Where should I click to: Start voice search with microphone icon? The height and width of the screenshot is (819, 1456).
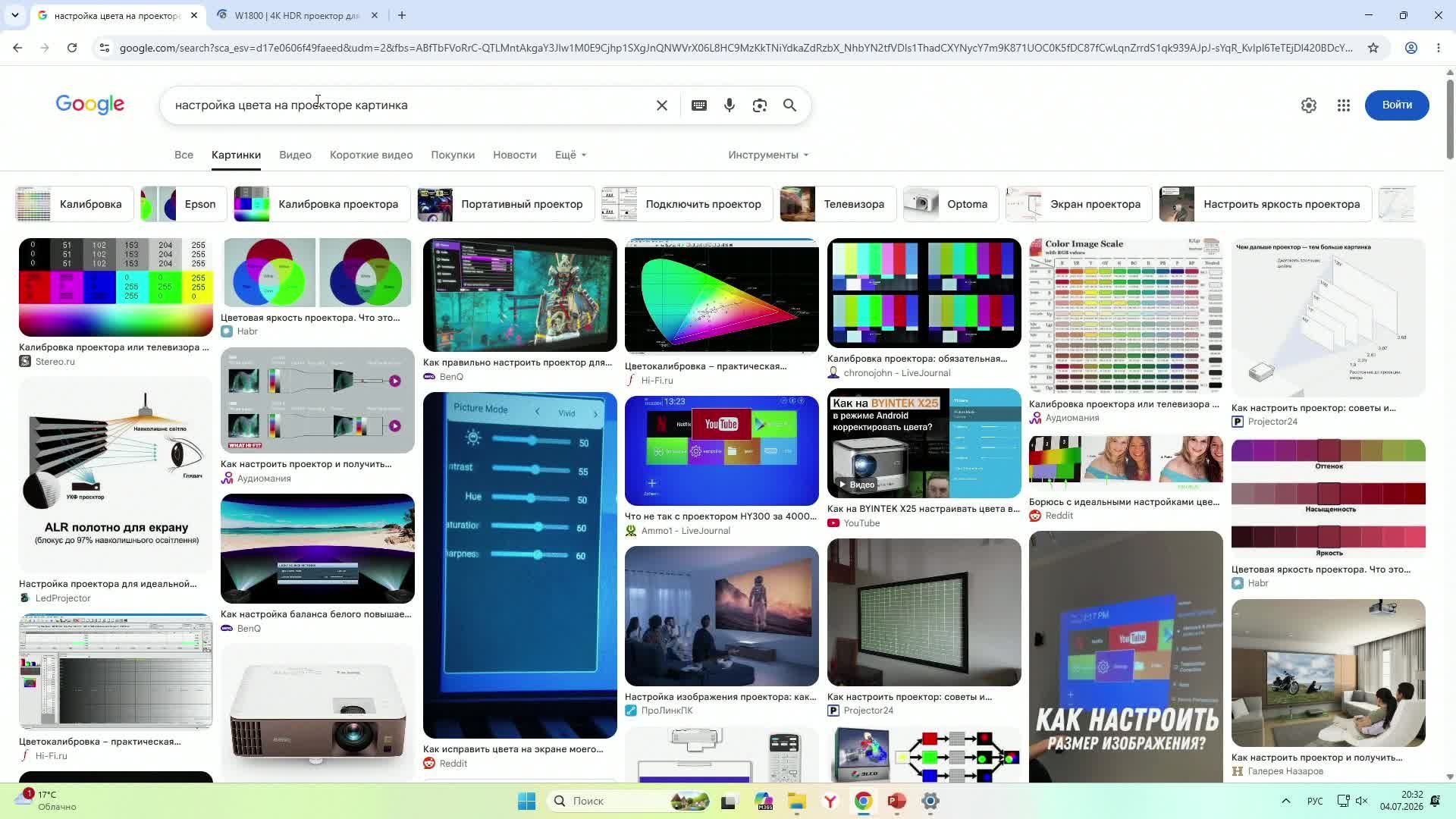coord(730,105)
